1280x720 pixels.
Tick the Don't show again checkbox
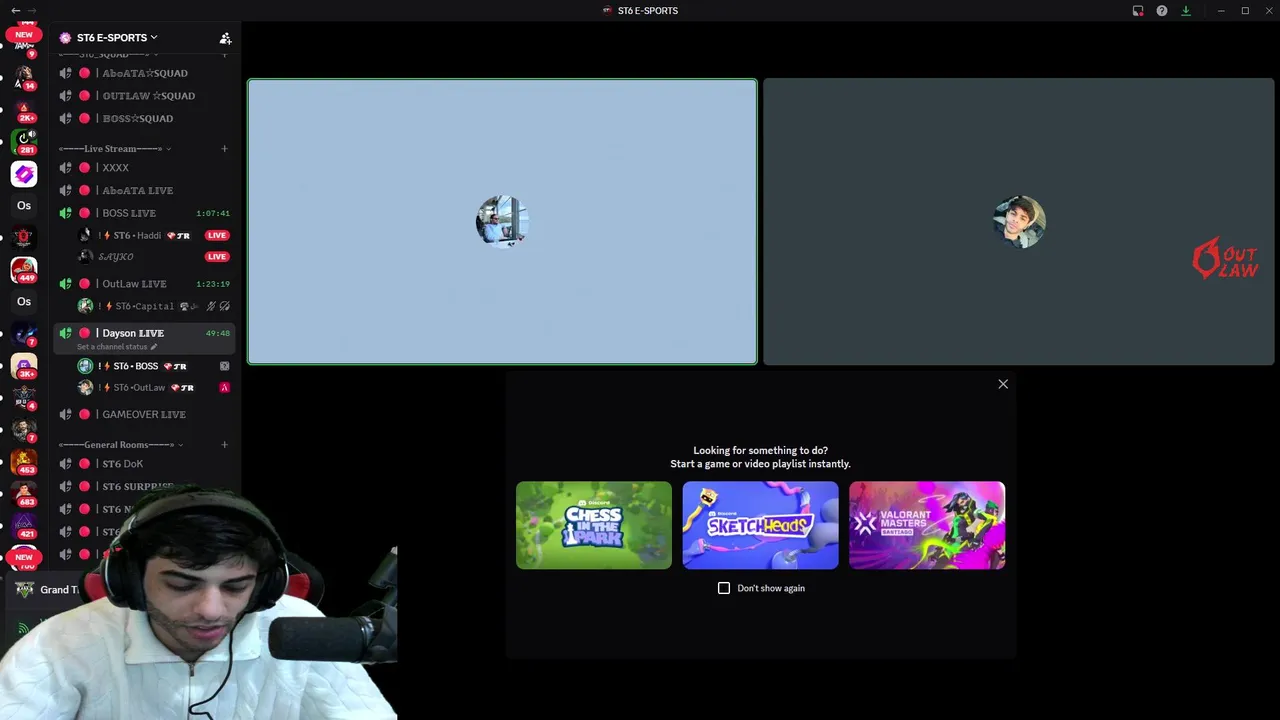(724, 588)
